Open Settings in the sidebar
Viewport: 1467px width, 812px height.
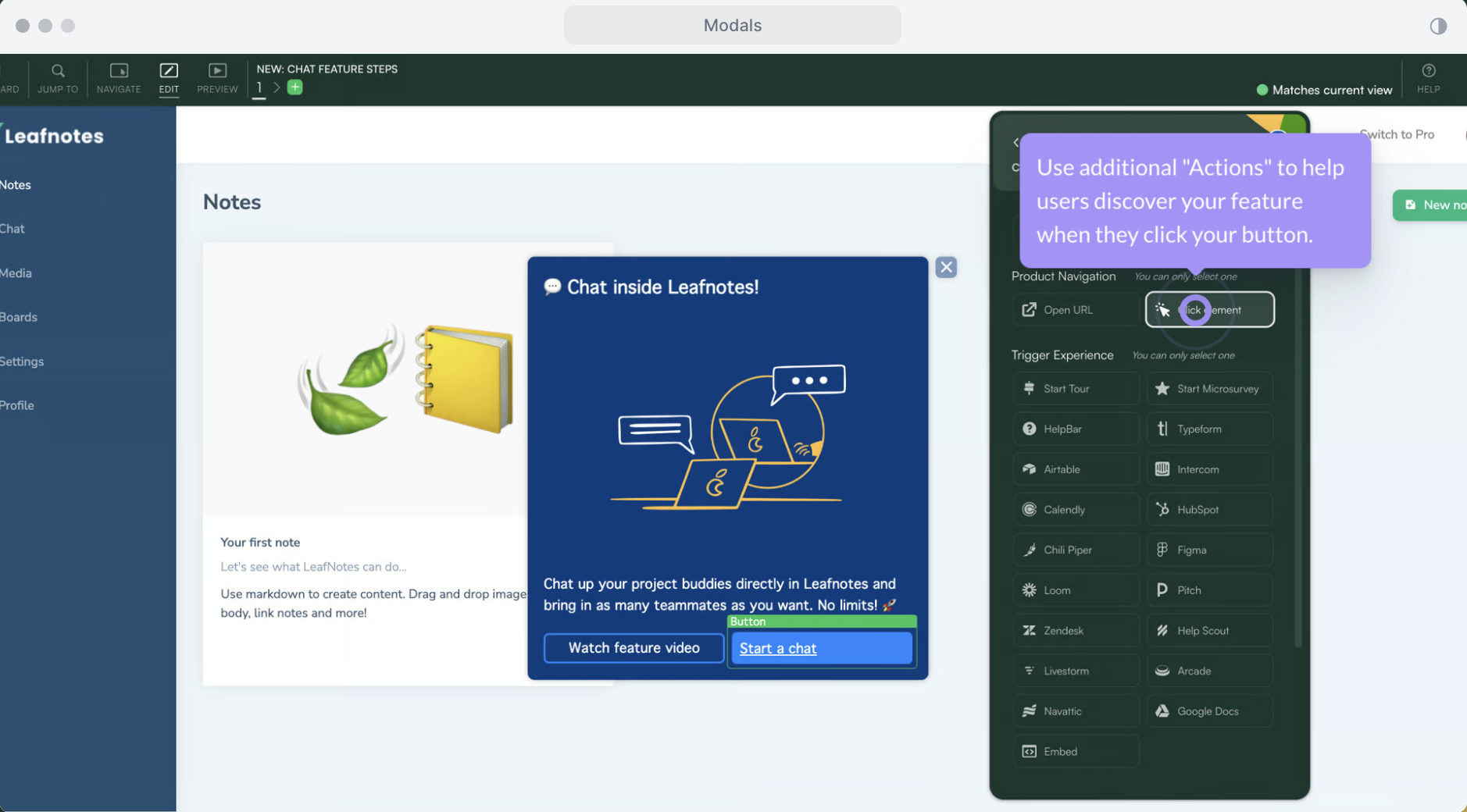tap(22, 361)
